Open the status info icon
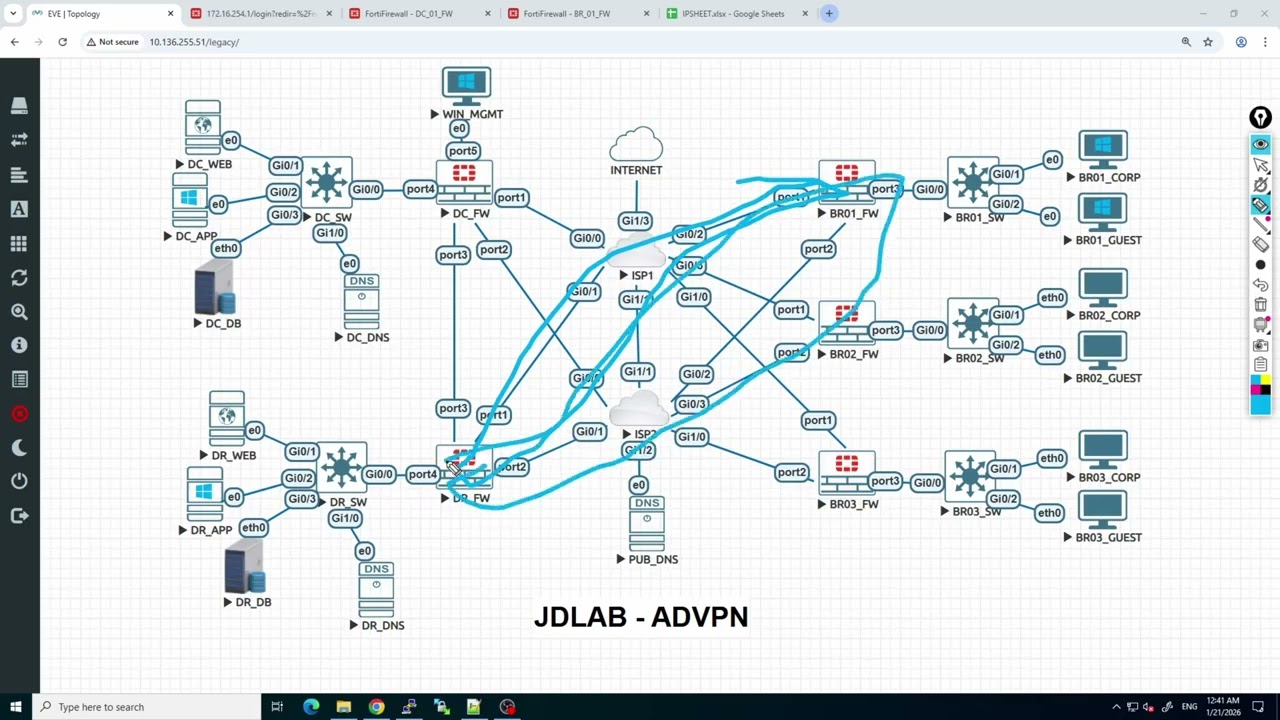1280x720 pixels. pyautogui.click(x=19, y=345)
